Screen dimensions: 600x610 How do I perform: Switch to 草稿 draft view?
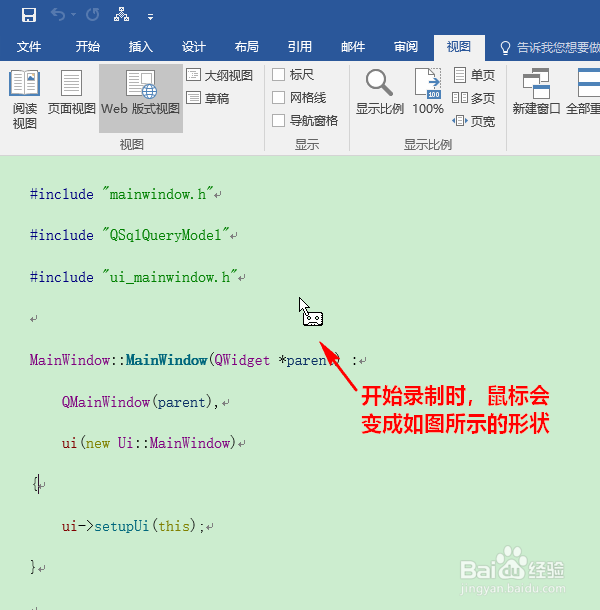pyautogui.click(x=208, y=98)
